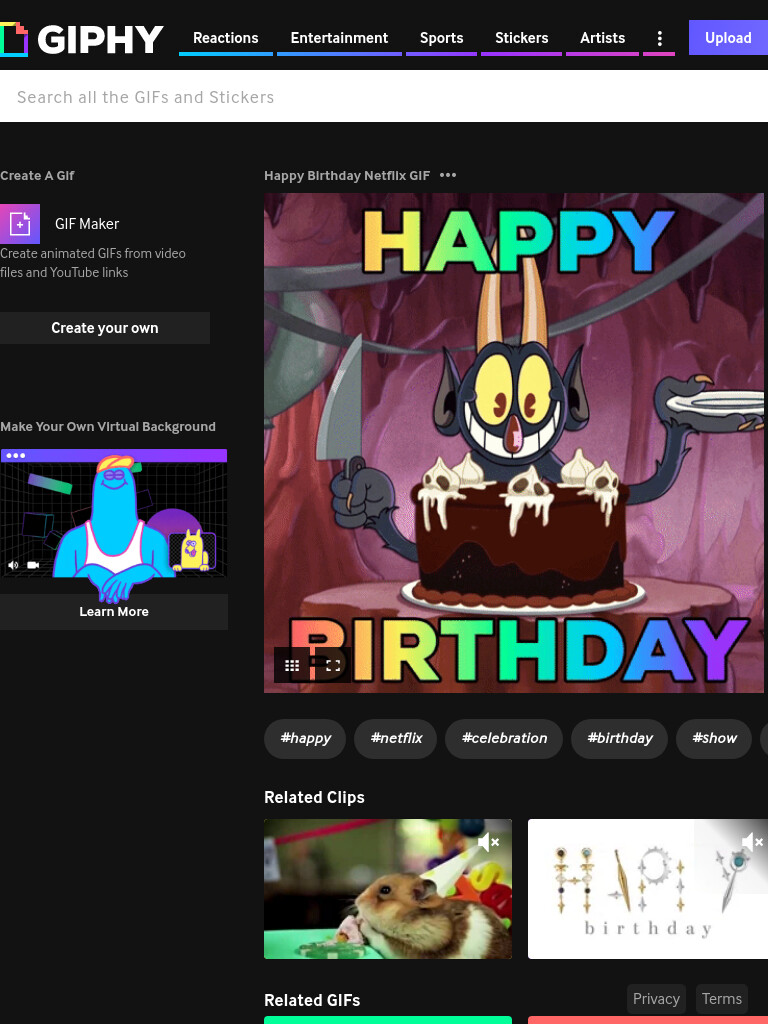Viewport: 768px width, 1024px height.
Task: Open the options dots beside the GIF title
Action: coord(448,175)
